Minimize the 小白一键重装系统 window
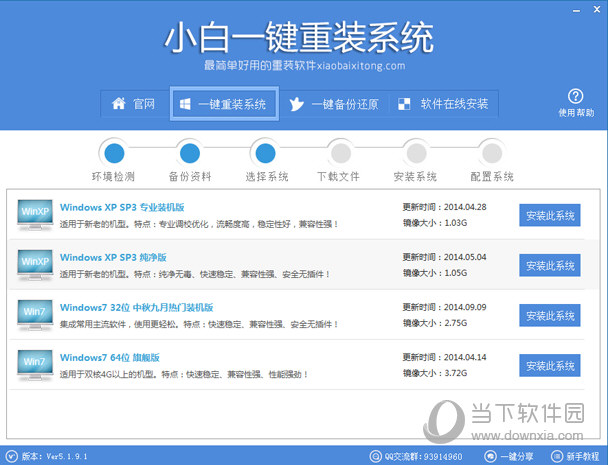The height and width of the screenshot is (465, 608). tap(577, 10)
